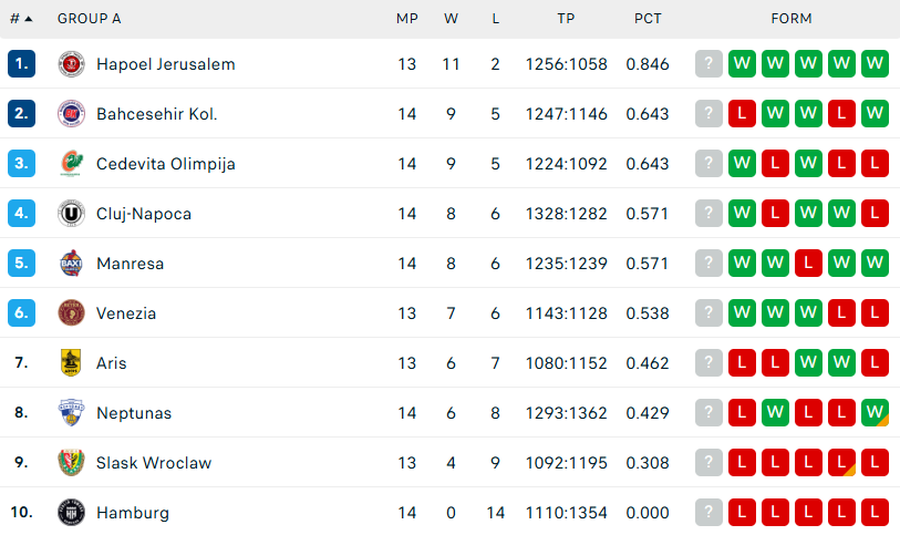Click the Hamburg team logo
The width and height of the screenshot is (900, 535).
point(71,513)
